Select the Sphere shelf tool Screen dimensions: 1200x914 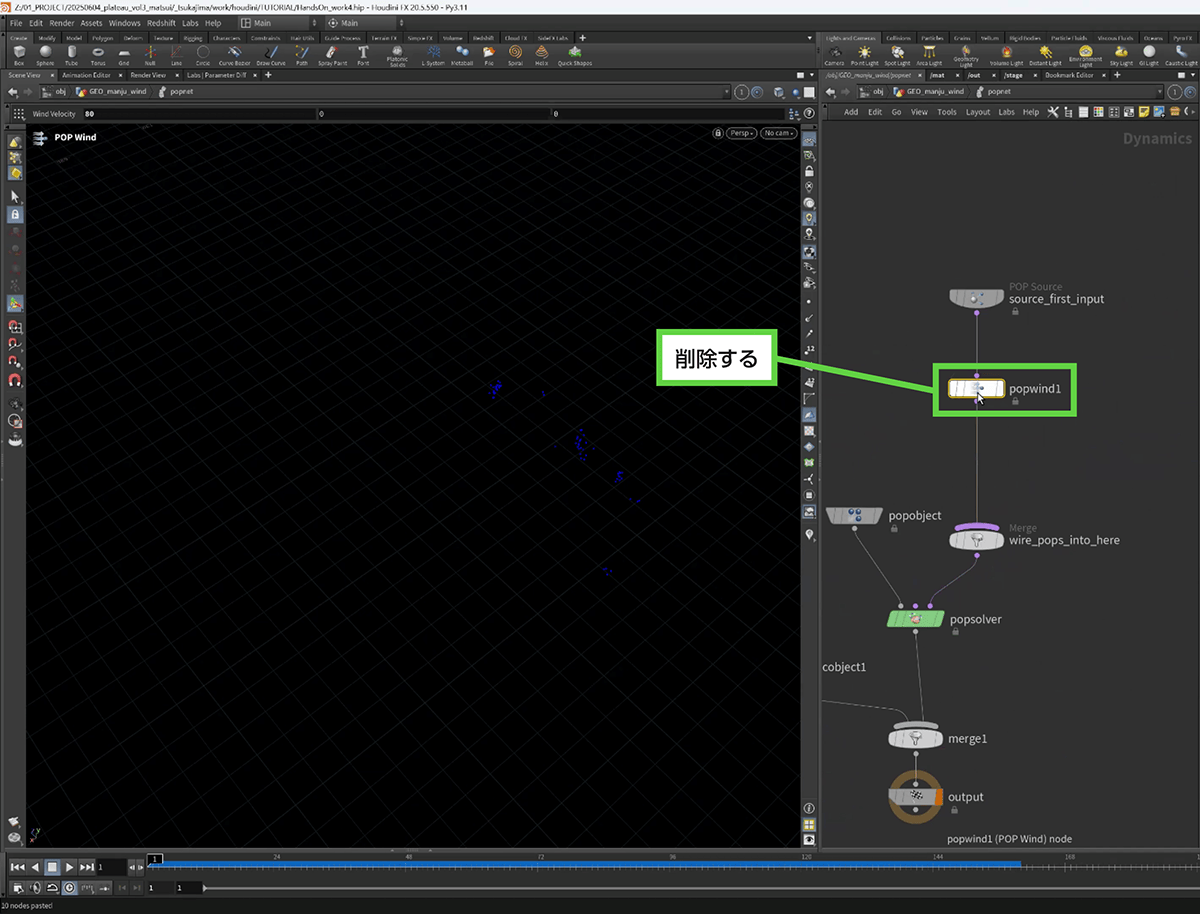click(x=45, y=53)
